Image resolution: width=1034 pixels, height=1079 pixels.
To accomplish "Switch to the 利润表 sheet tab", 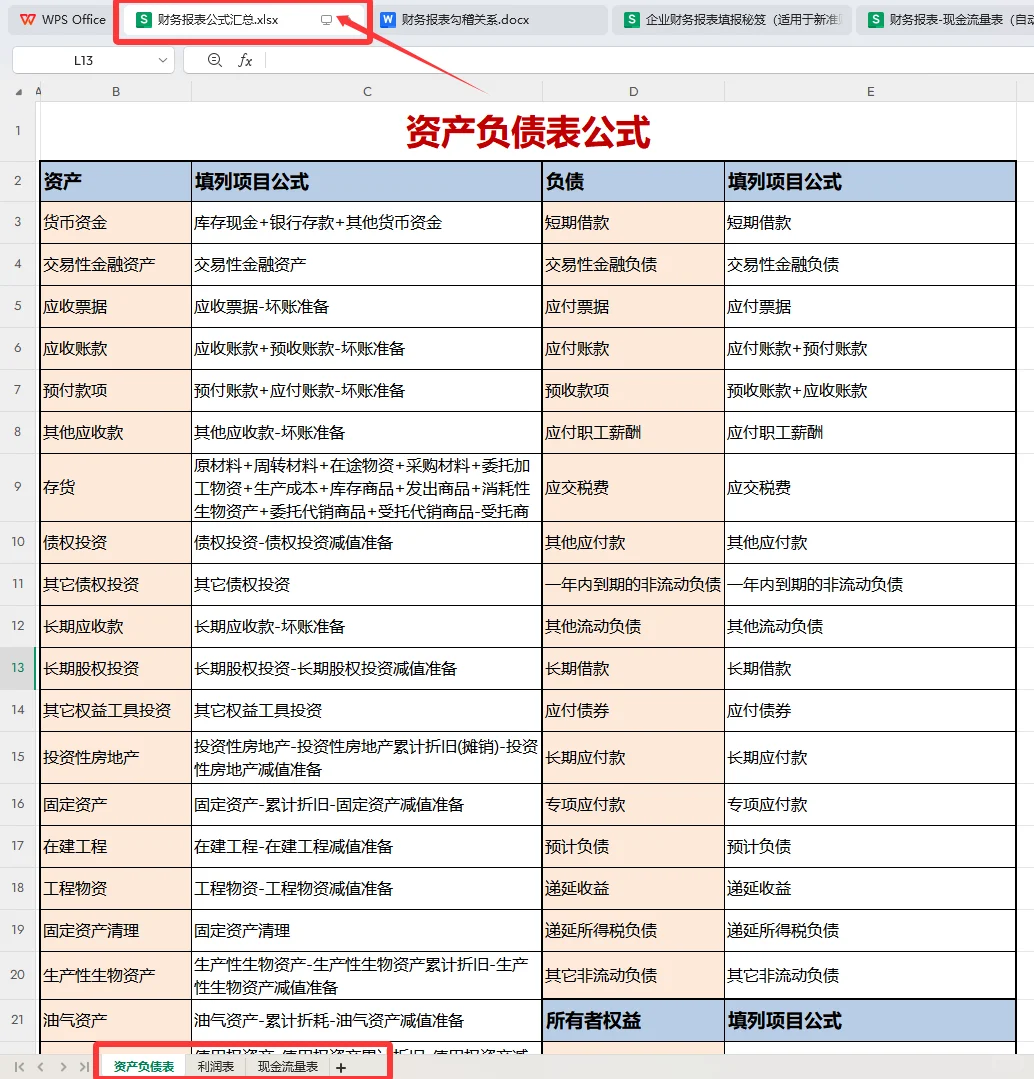I will tap(215, 1067).
